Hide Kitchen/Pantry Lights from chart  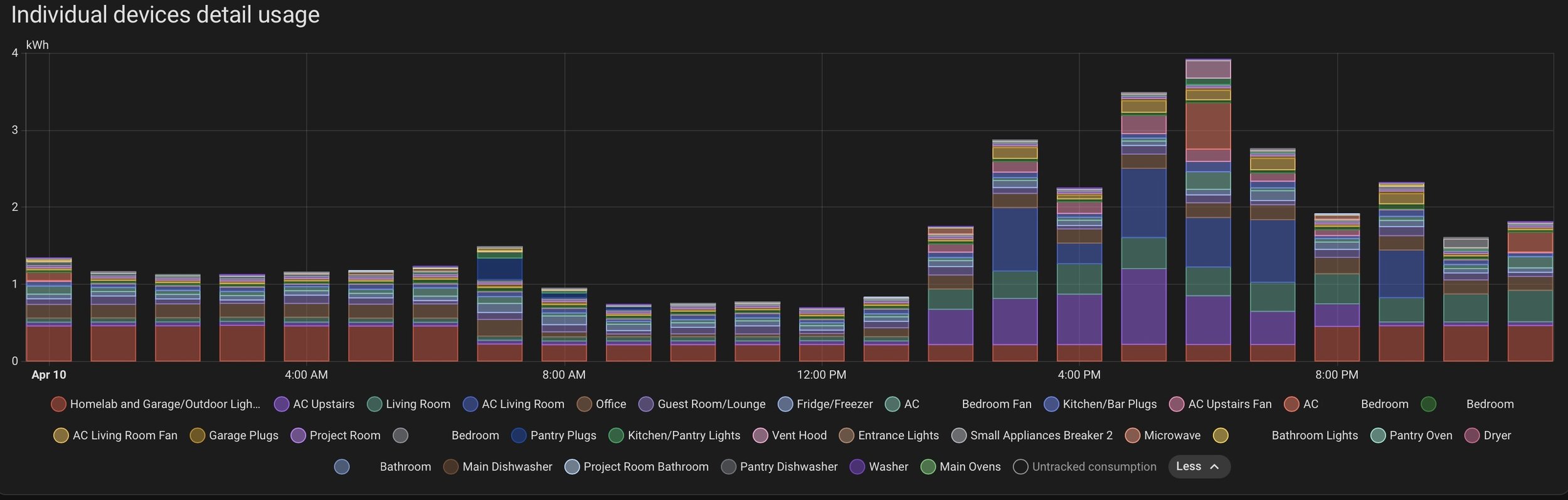coord(674,435)
